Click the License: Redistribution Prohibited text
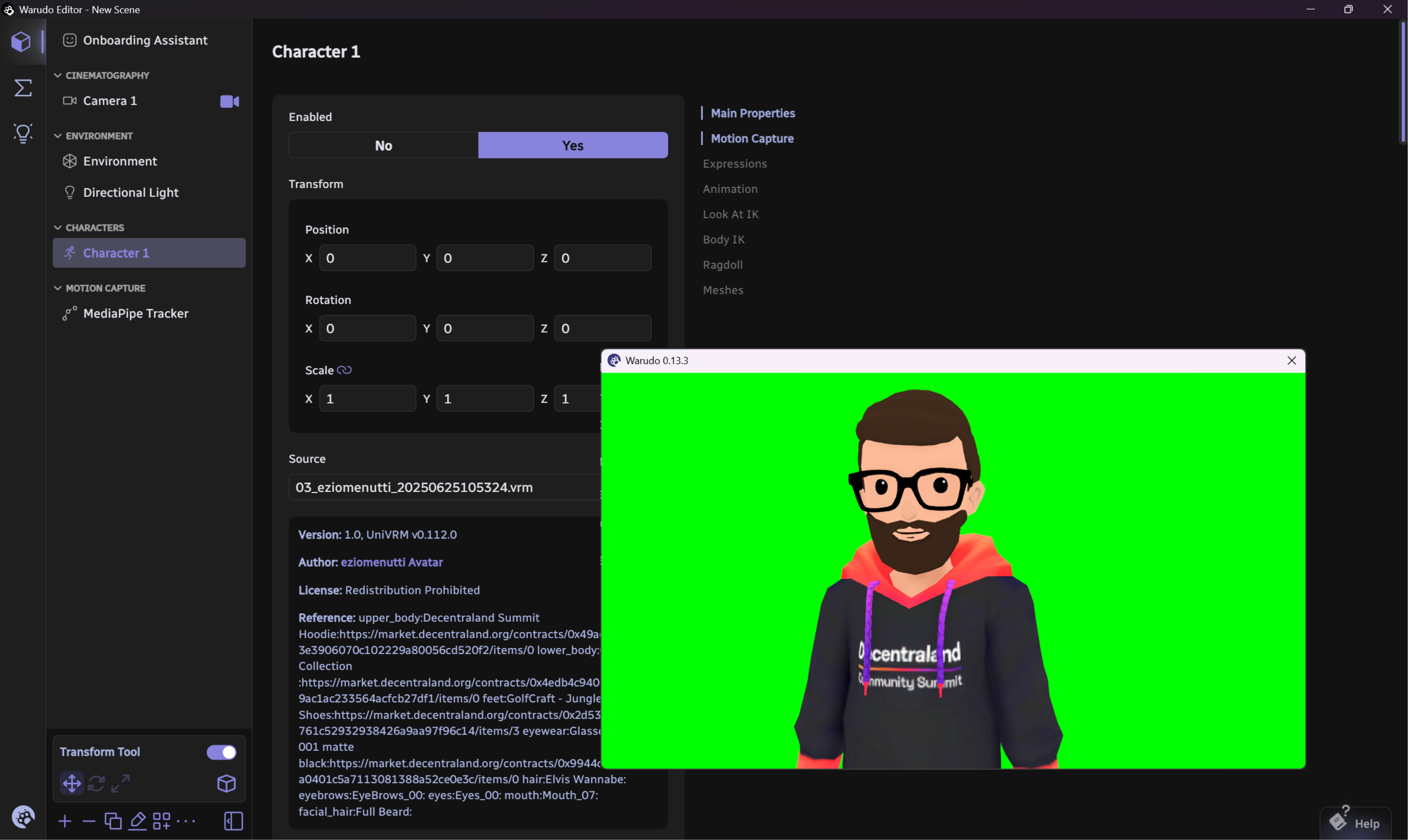Viewport: 1408px width, 840px height. coord(389,590)
